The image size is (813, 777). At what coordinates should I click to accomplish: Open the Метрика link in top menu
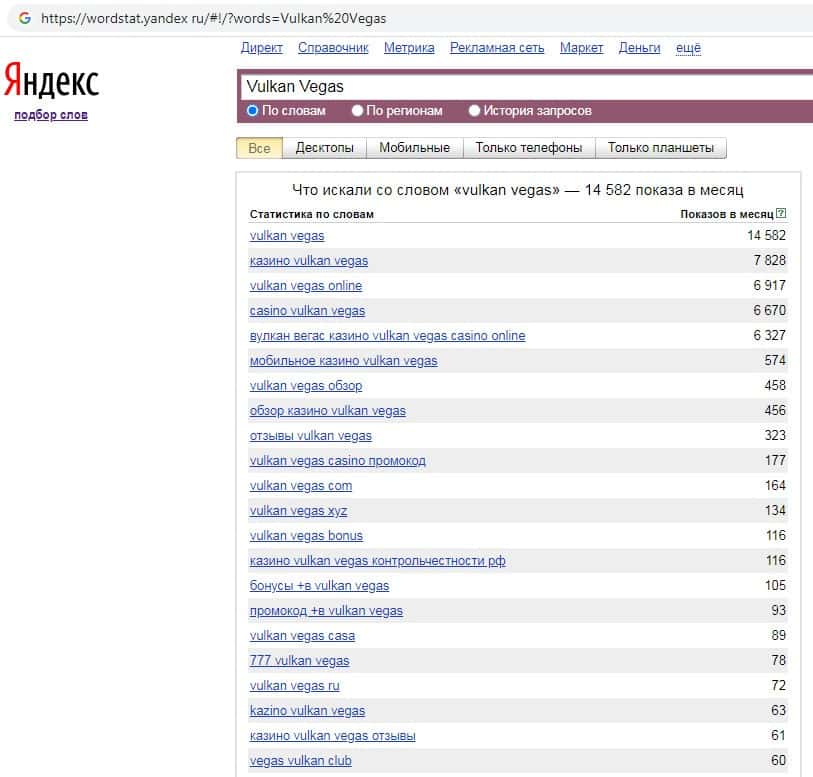409,47
